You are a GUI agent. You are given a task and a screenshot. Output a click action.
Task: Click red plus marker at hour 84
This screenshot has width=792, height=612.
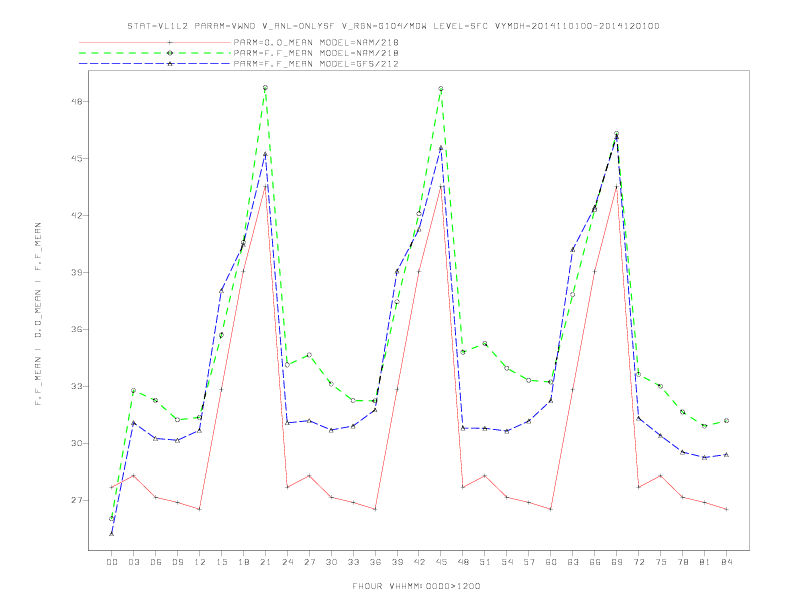point(726,509)
